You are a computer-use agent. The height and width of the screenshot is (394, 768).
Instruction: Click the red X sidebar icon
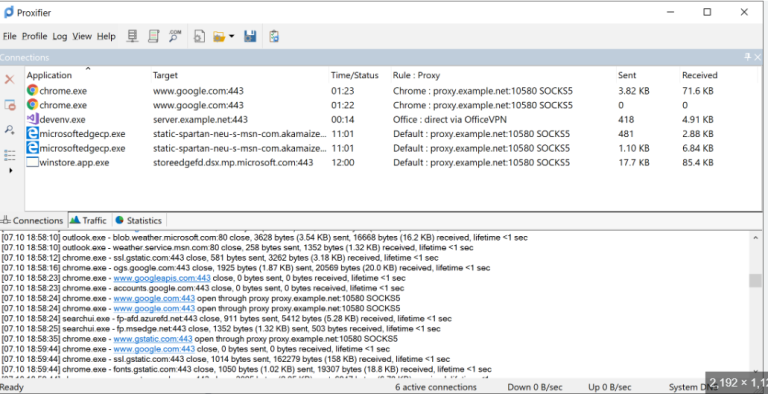9,79
